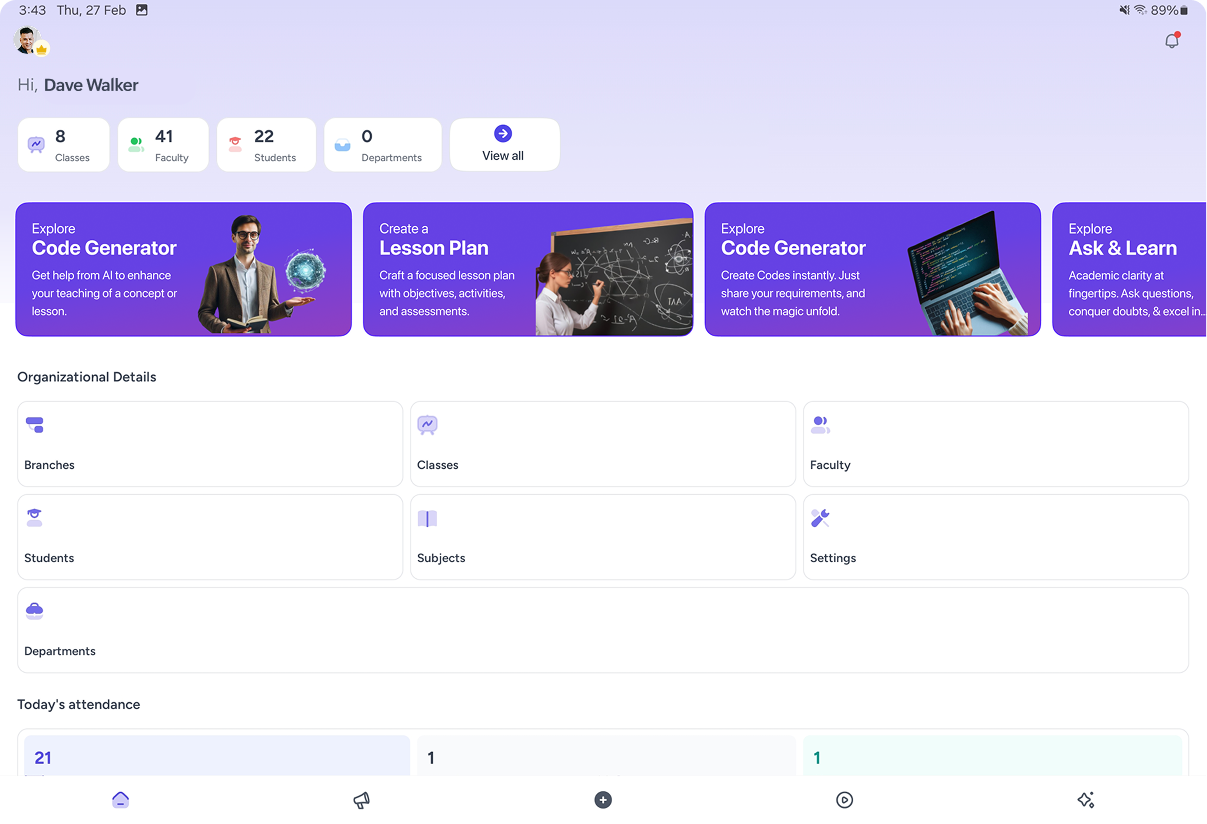The height and width of the screenshot is (824, 1207).
Task: Open the Settings label
Action: 833,558
